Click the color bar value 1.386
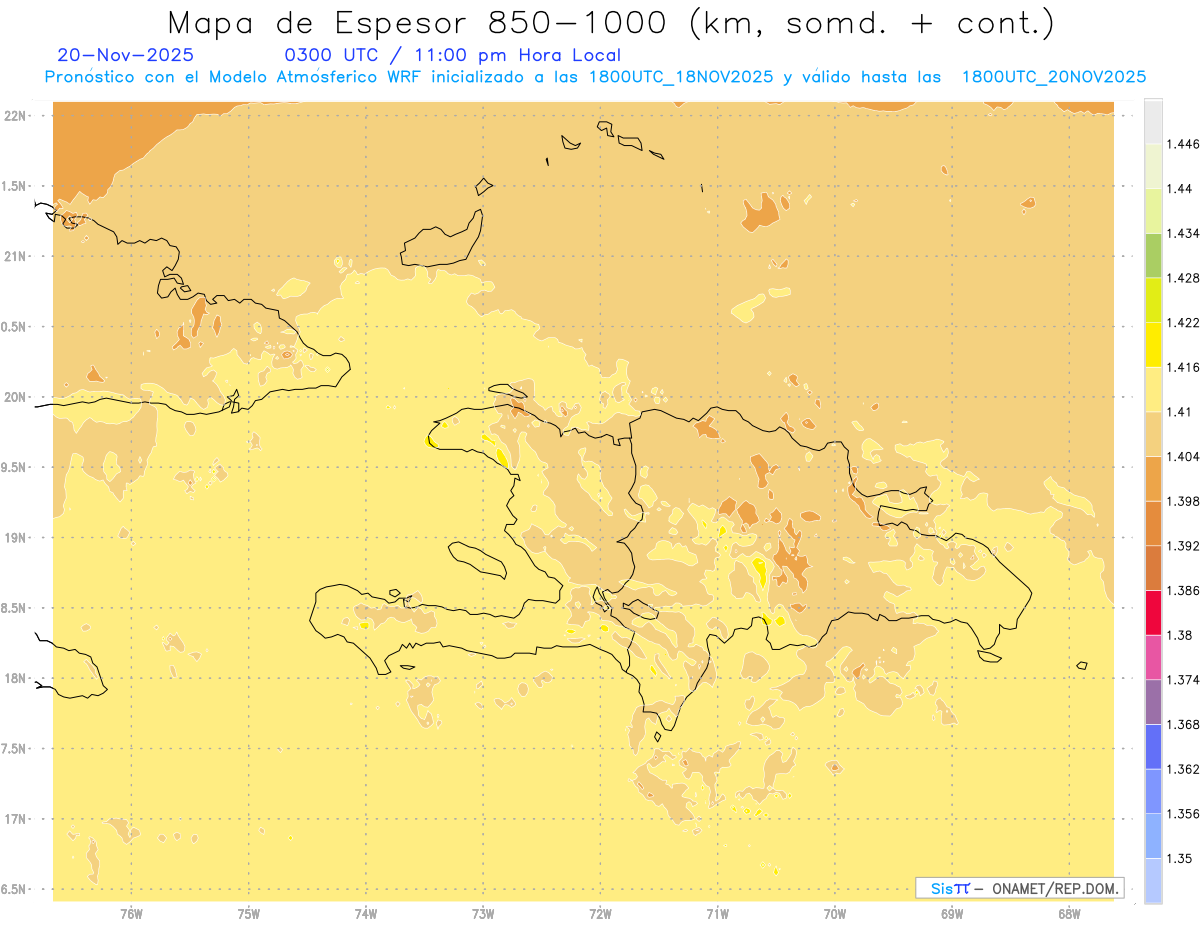Viewport: 1200px width, 927px height. (x=1185, y=590)
